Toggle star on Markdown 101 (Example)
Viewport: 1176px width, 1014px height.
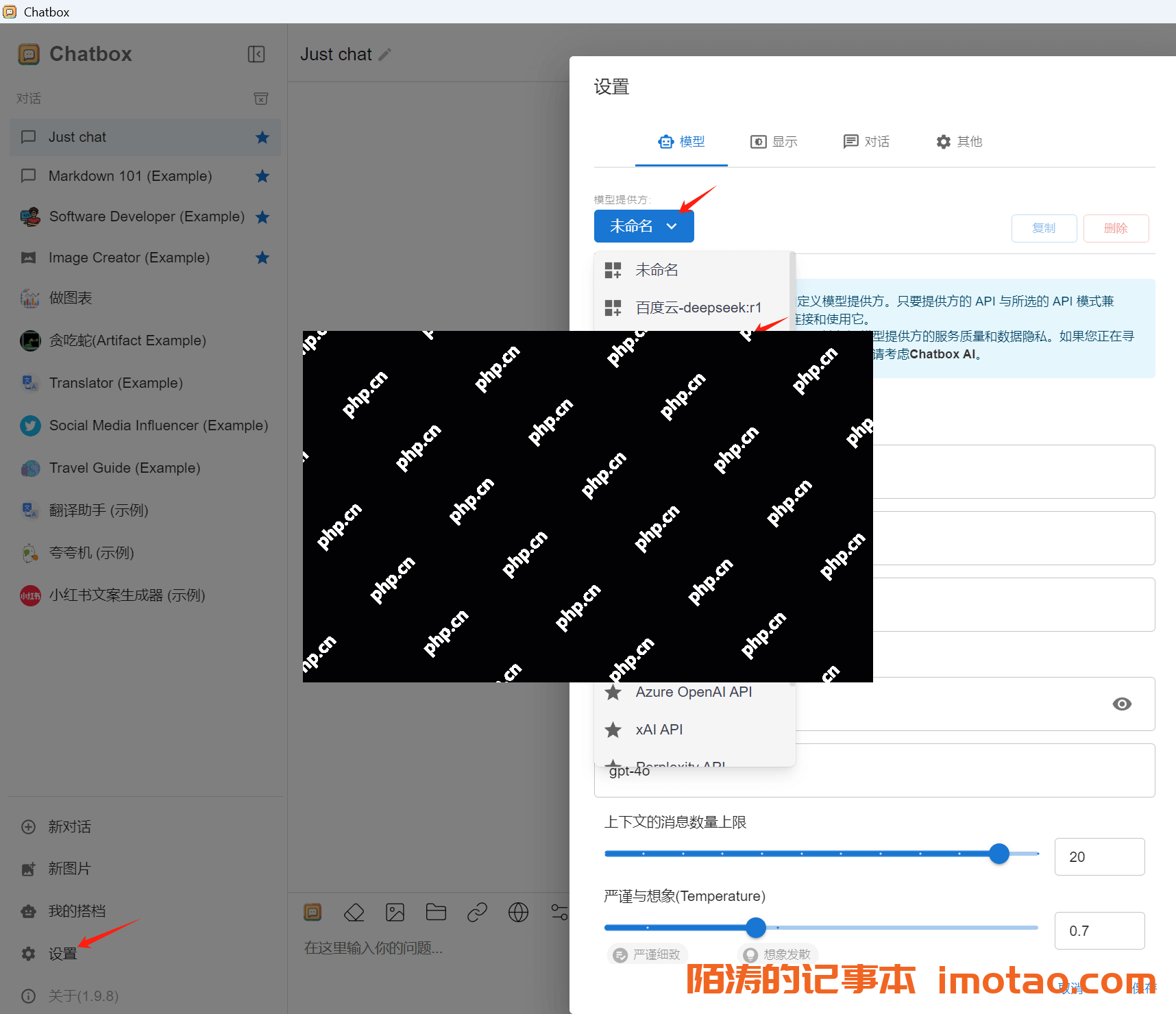[262, 176]
